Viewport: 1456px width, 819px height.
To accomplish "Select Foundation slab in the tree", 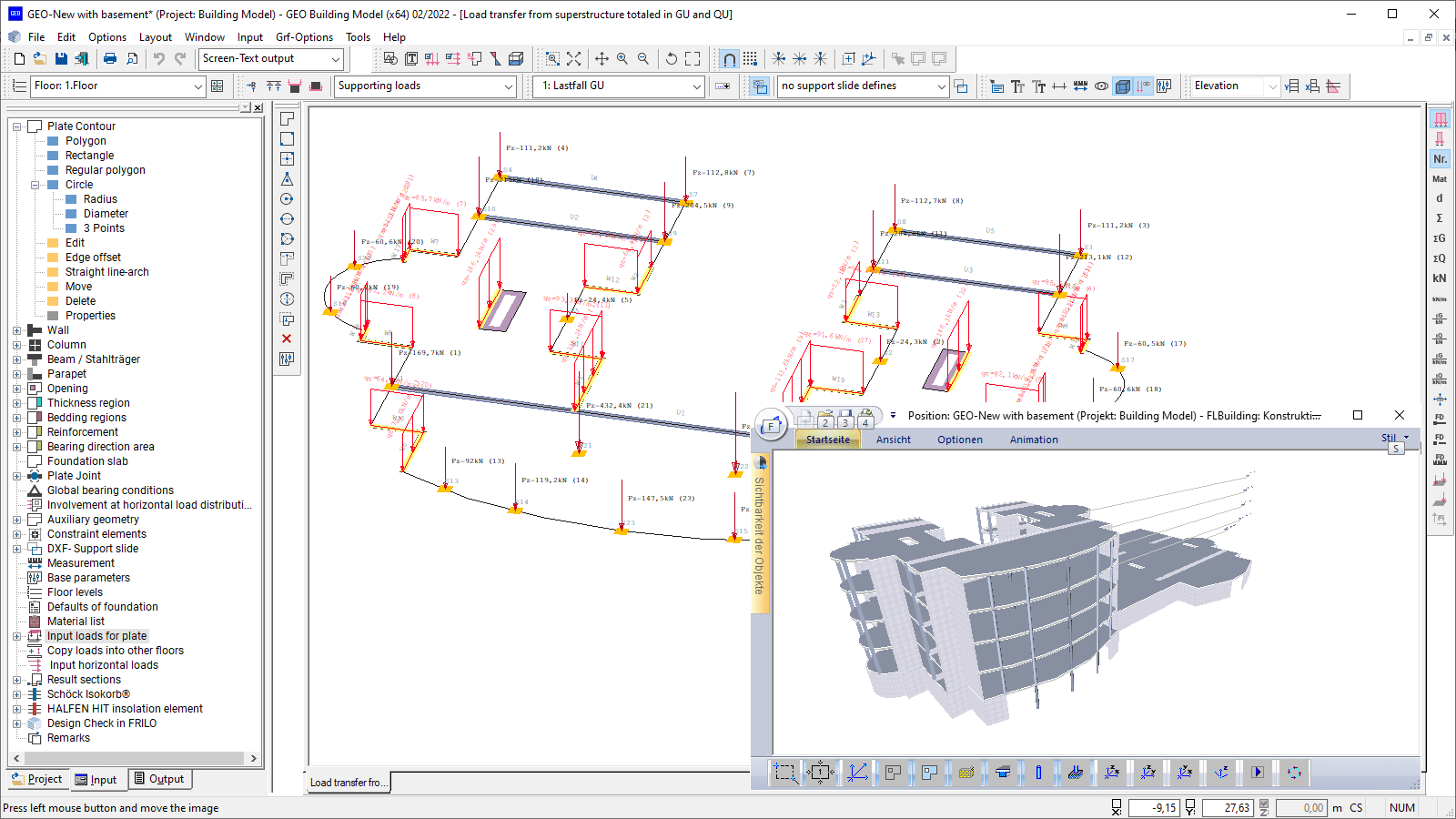I will click(x=87, y=461).
